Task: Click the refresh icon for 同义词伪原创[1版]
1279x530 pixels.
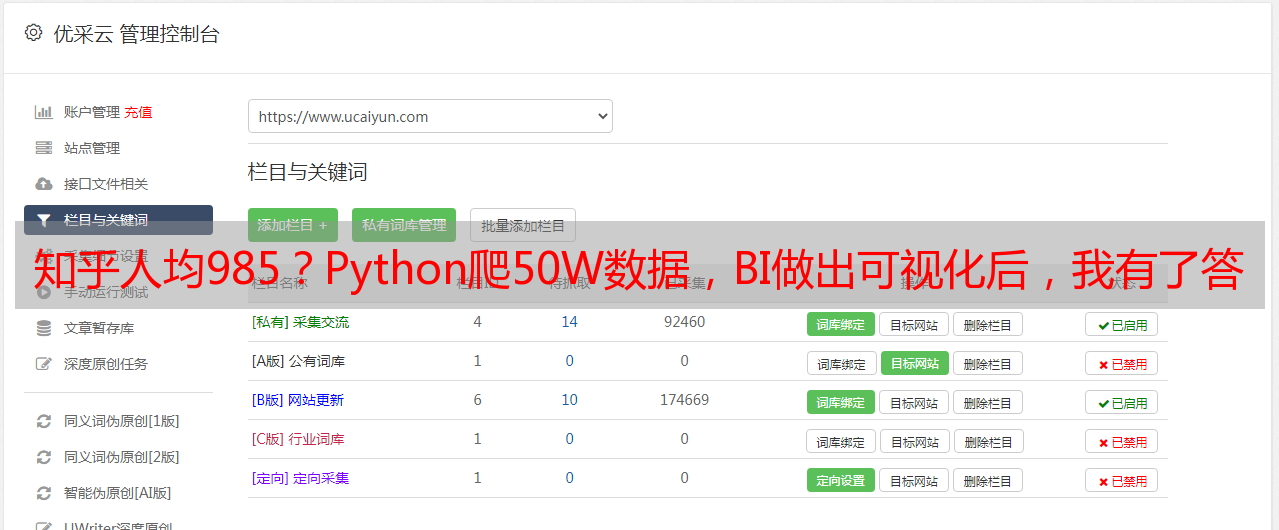Action: click(x=43, y=421)
